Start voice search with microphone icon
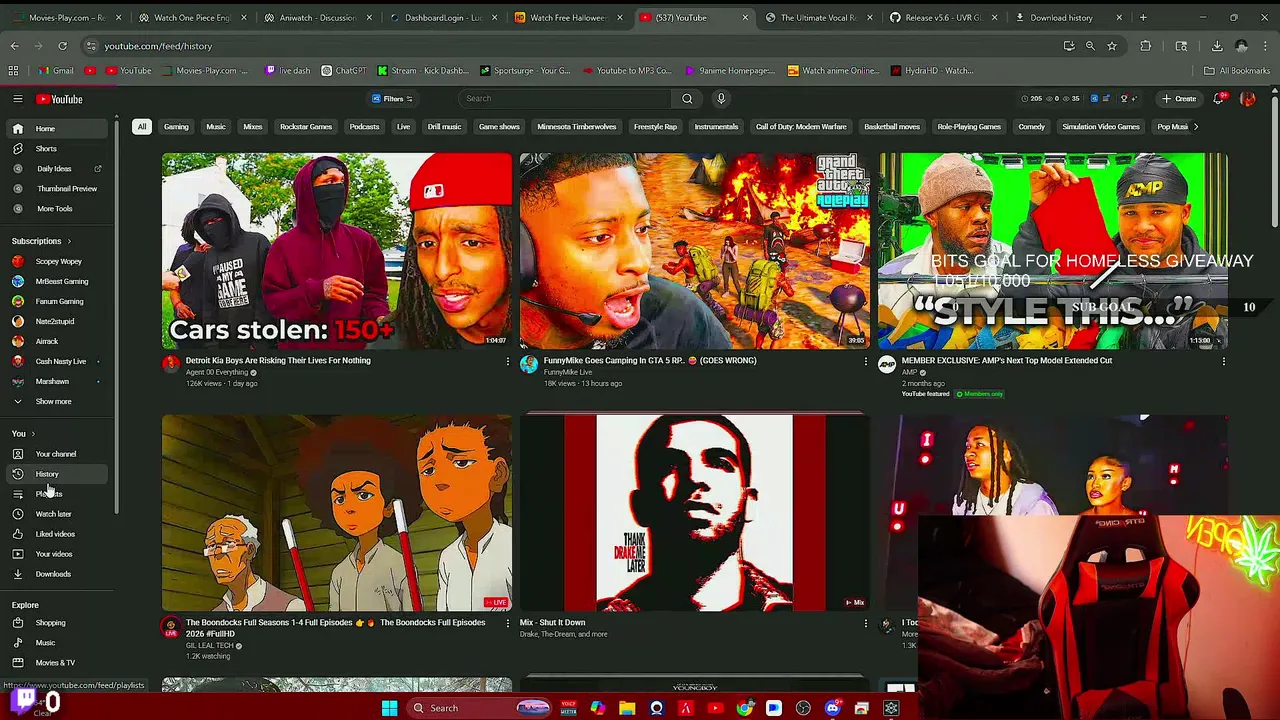1280x720 pixels. 721,99
